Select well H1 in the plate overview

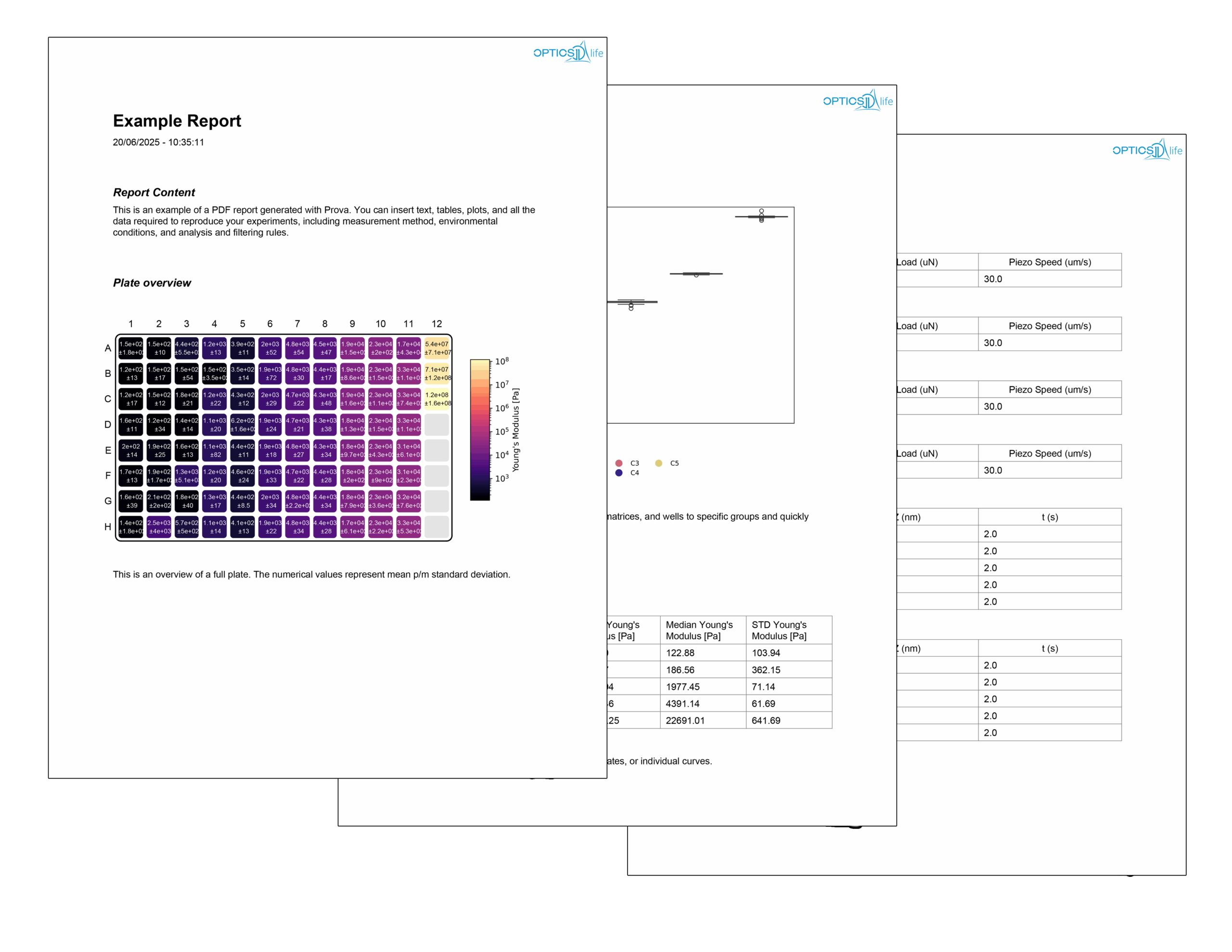(x=131, y=527)
